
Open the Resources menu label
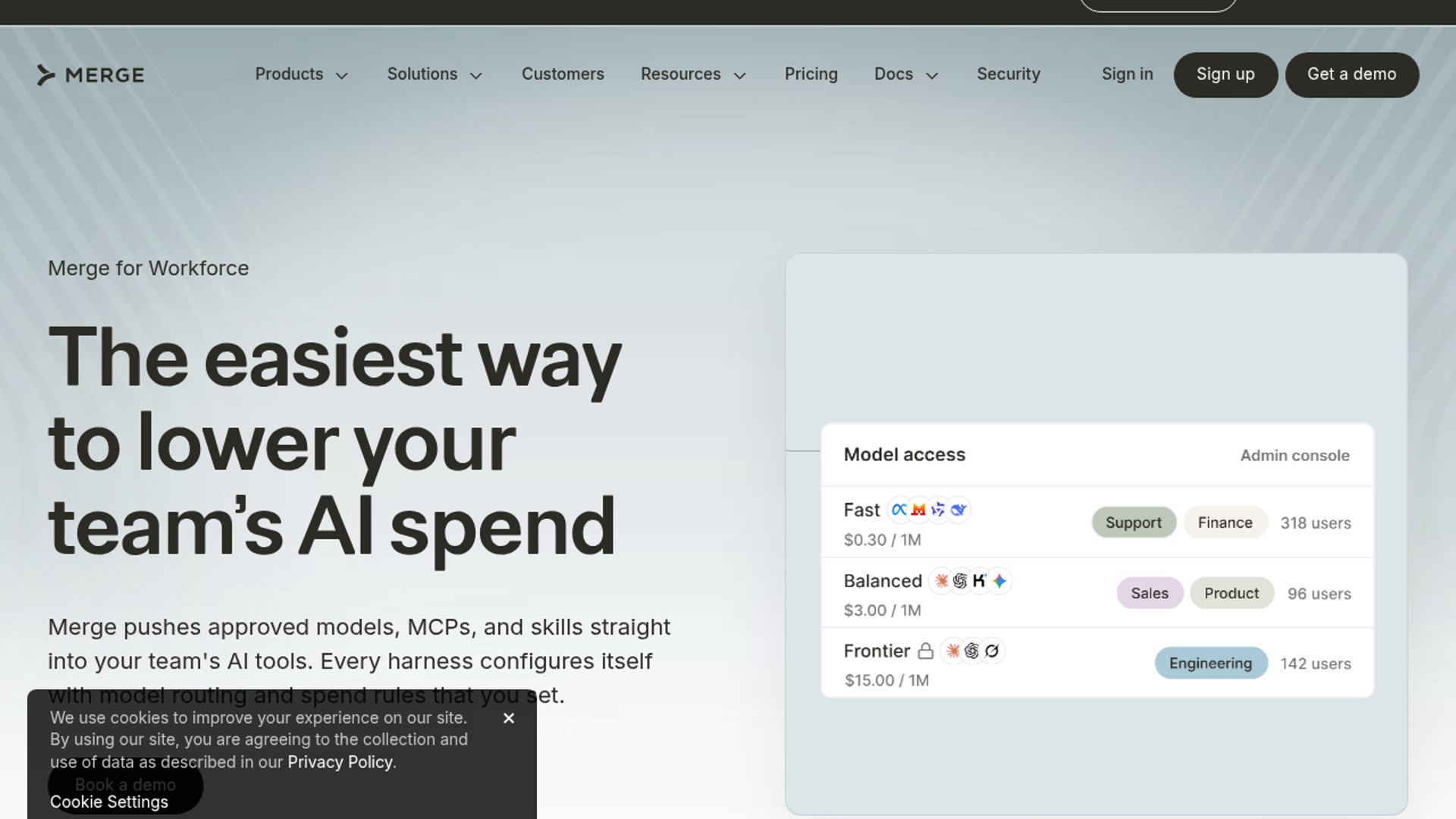tap(681, 74)
